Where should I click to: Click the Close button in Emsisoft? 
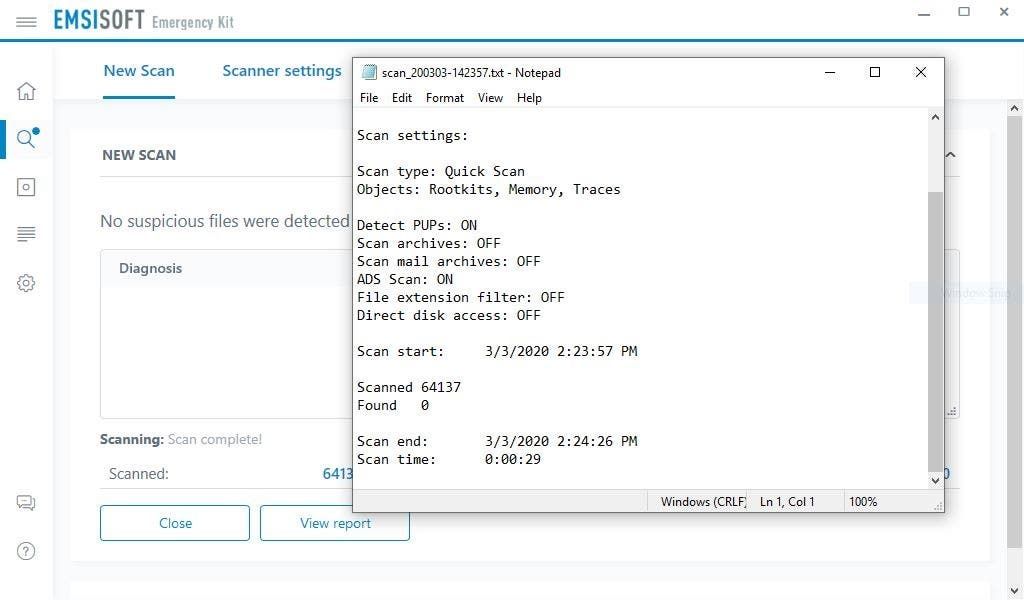tap(175, 523)
